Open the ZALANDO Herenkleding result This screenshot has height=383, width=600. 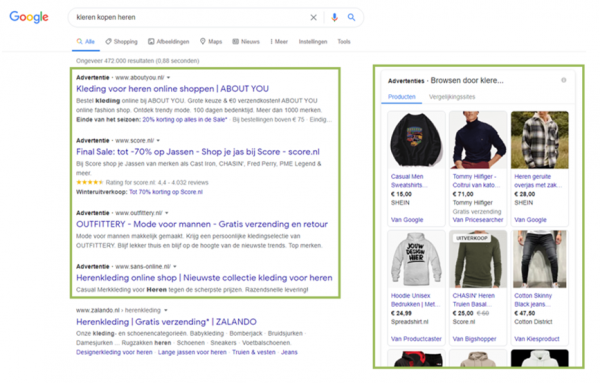coord(166,322)
